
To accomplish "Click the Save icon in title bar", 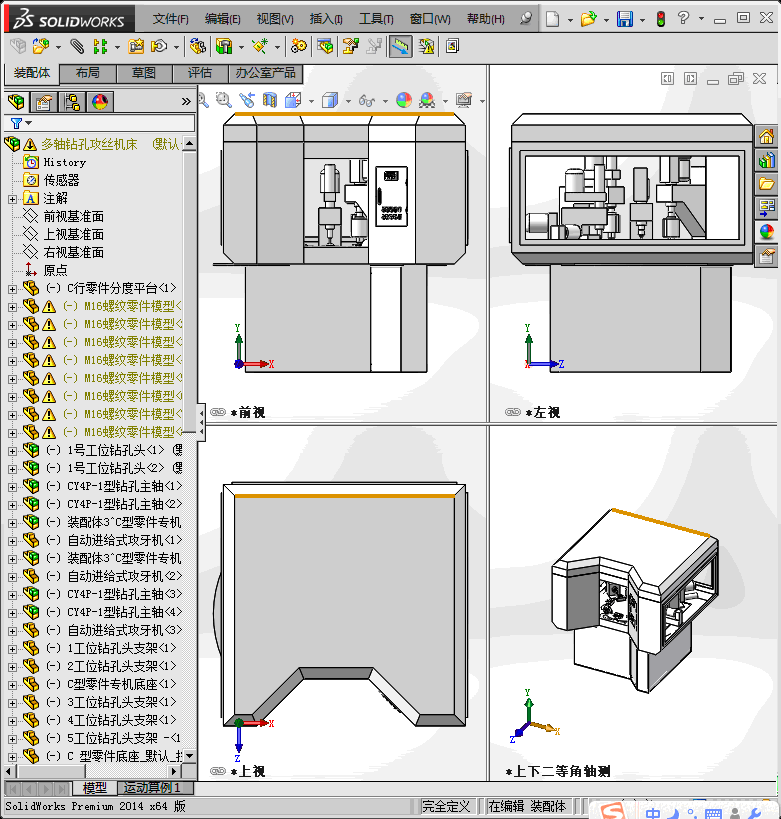I will coord(625,19).
